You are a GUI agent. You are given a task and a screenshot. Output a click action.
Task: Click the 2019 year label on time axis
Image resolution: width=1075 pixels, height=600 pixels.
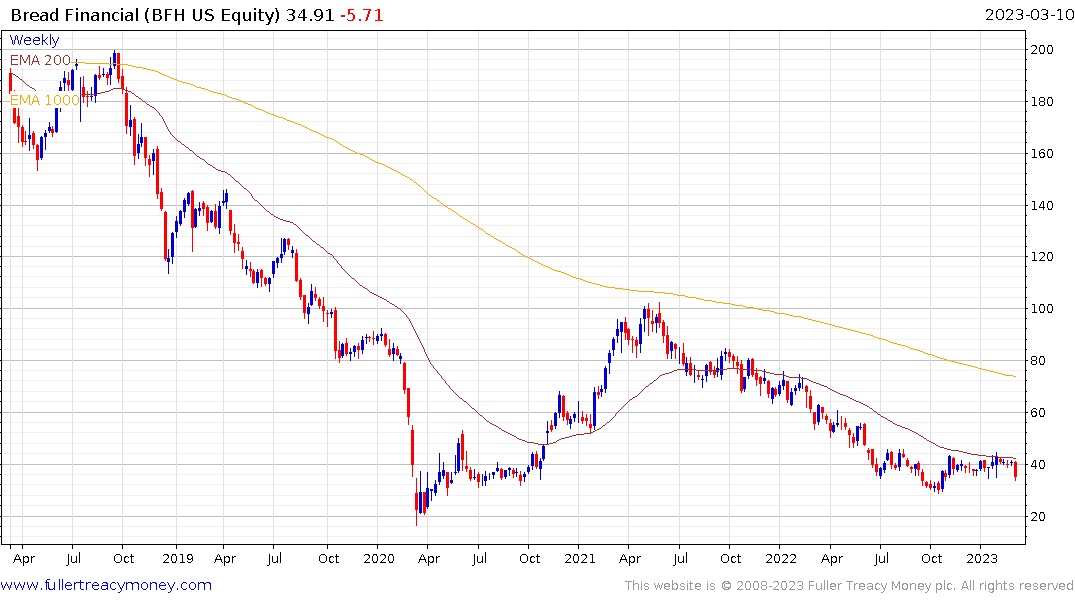[178, 559]
